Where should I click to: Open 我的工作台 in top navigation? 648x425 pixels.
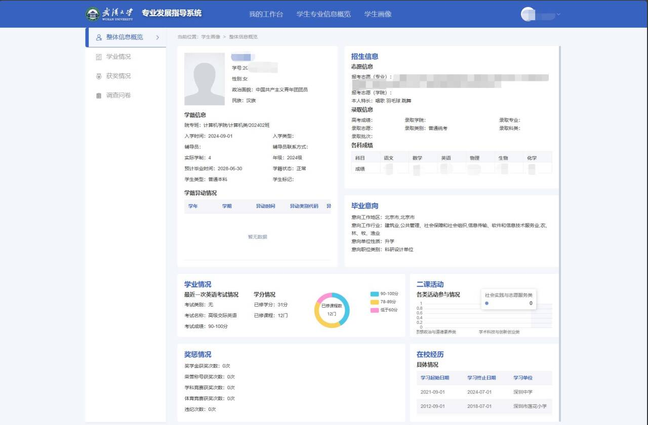point(266,14)
